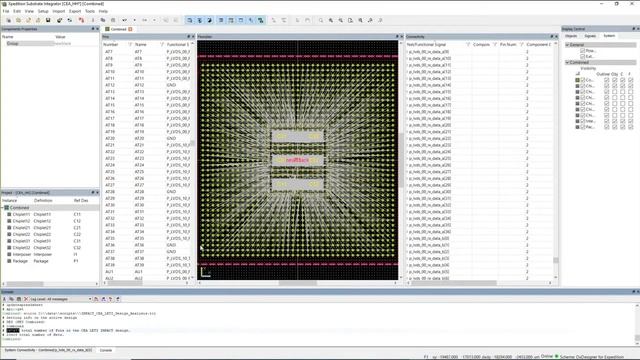Screen dimensions: 640x360
Task: Collapse the General section in Display Control
Action: coord(567,44)
